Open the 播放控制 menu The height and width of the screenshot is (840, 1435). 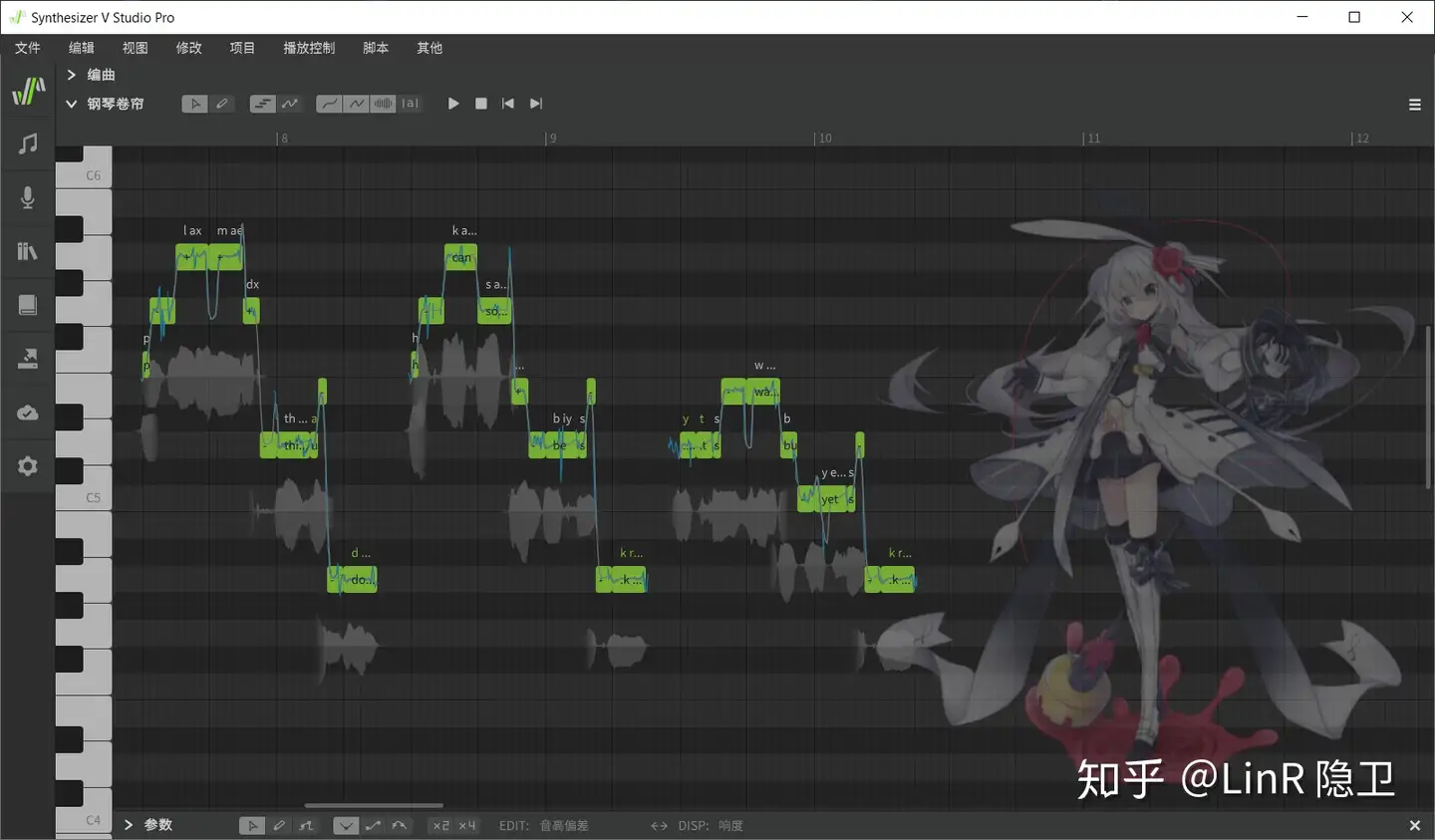309,48
